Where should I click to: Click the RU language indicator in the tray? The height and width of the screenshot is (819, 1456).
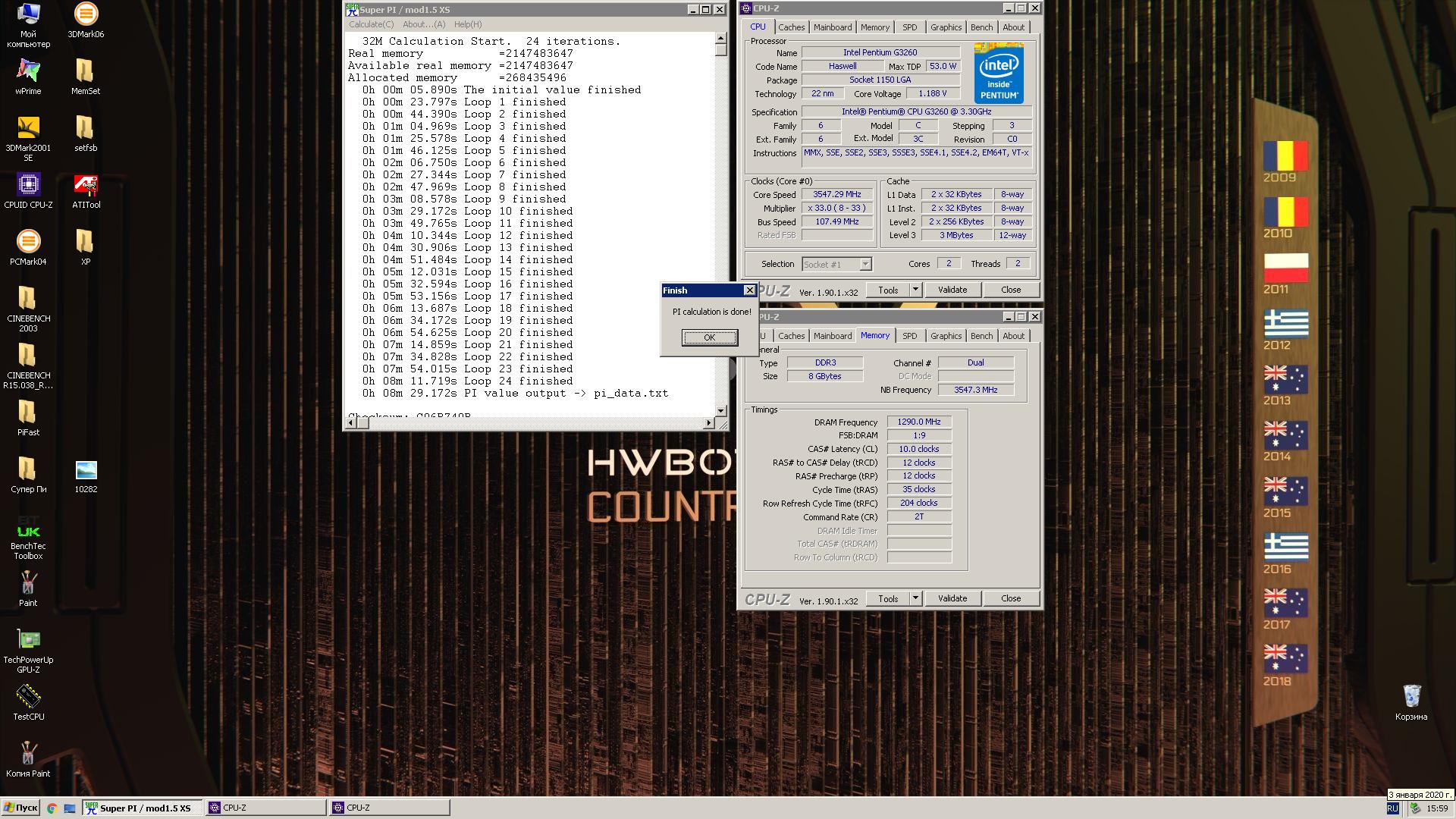[1392, 808]
